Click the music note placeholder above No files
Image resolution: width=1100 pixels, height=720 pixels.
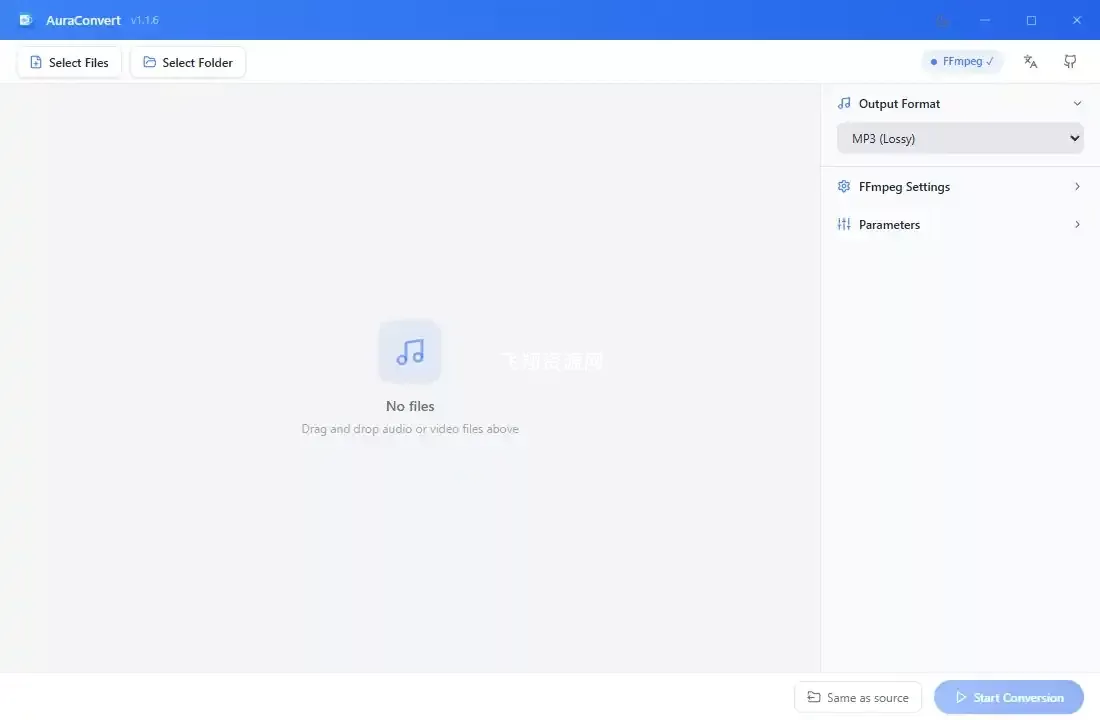(410, 352)
